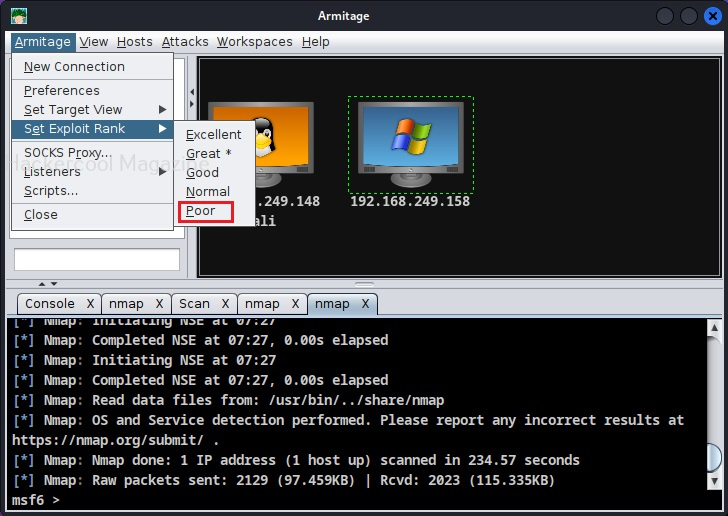The image size is (728, 516).
Task: Open the Attacks menu
Action: click(x=185, y=42)
